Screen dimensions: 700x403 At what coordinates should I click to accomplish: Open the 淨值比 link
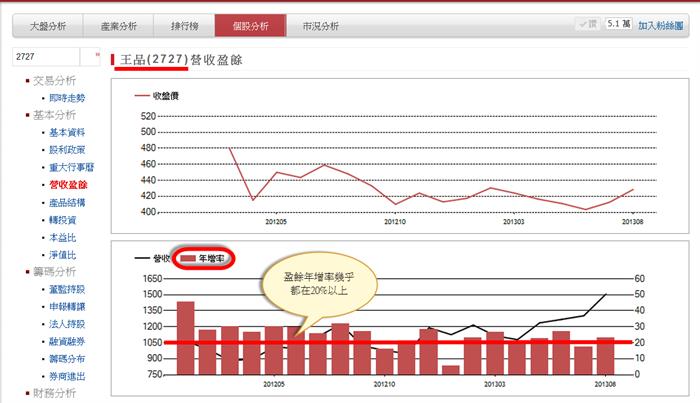(62, 255)
